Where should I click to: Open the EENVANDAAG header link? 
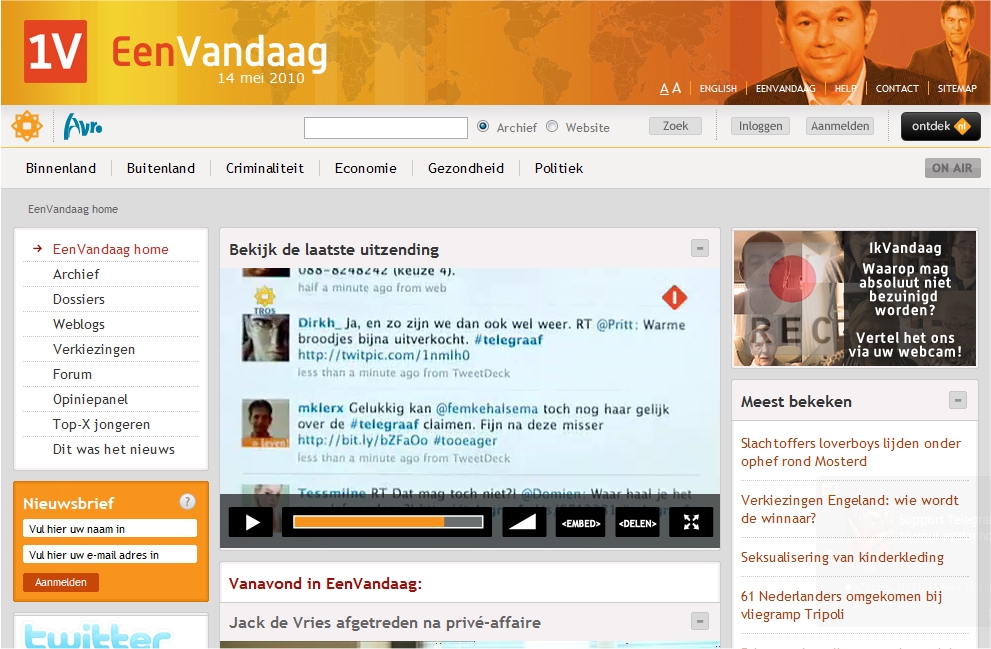(x=786, y=88)
